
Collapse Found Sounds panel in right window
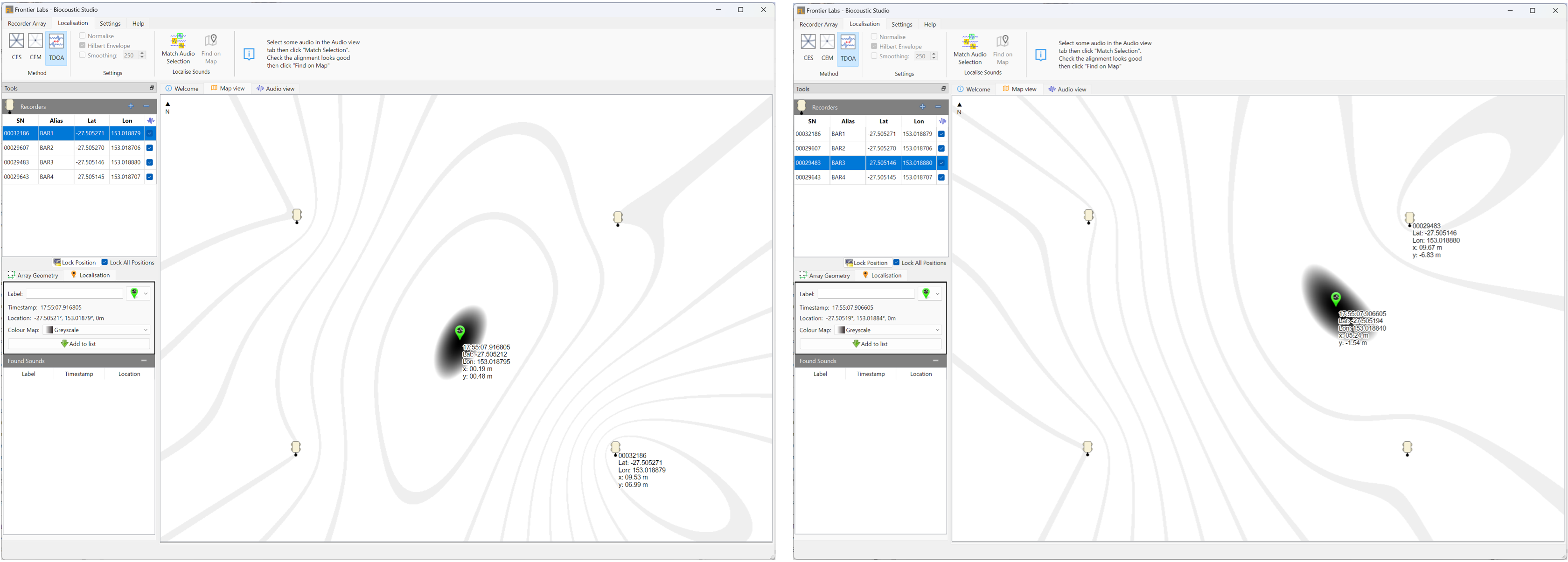[x=936, y=361]
